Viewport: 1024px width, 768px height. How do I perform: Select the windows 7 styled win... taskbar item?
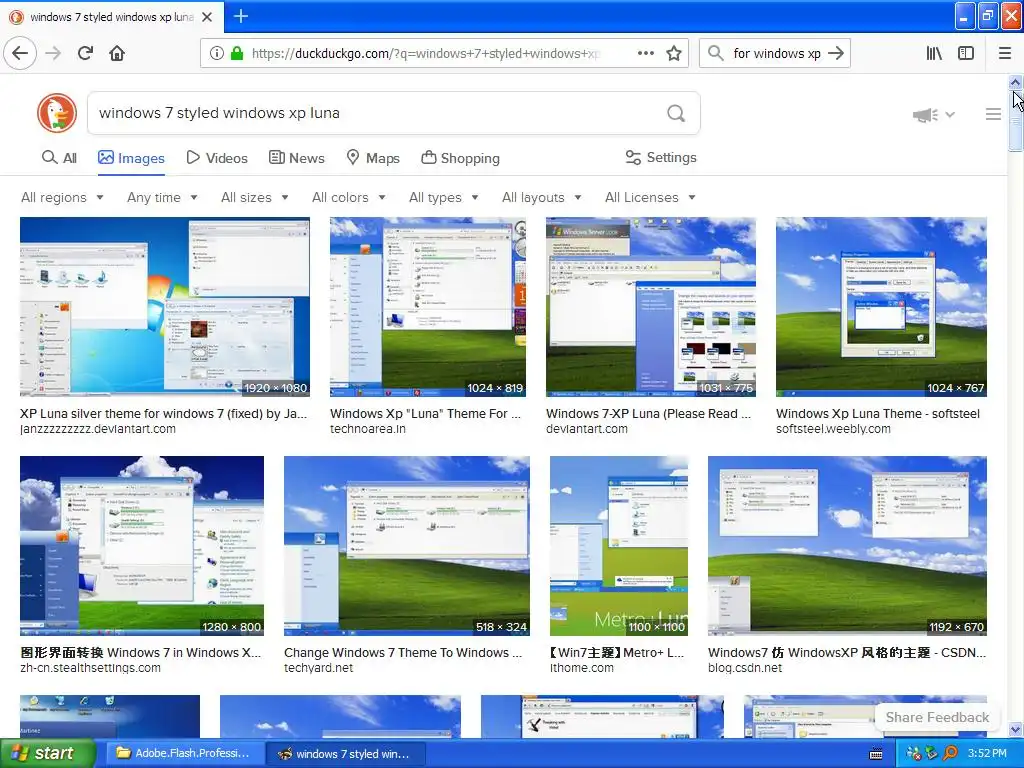click(346, 754)
